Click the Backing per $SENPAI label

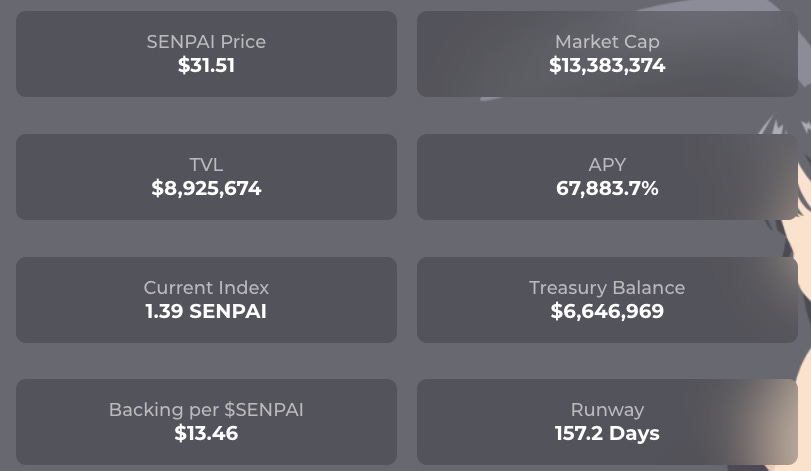pos(206,410)
